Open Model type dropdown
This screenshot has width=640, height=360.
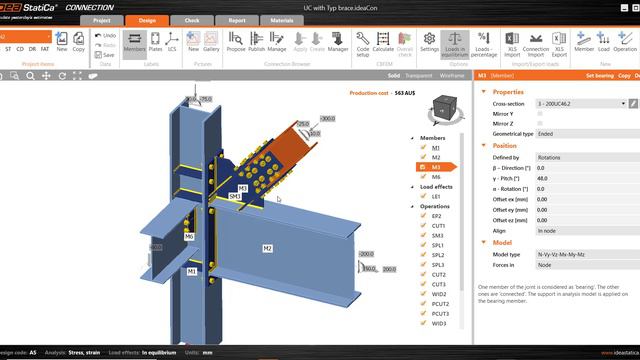588,255
